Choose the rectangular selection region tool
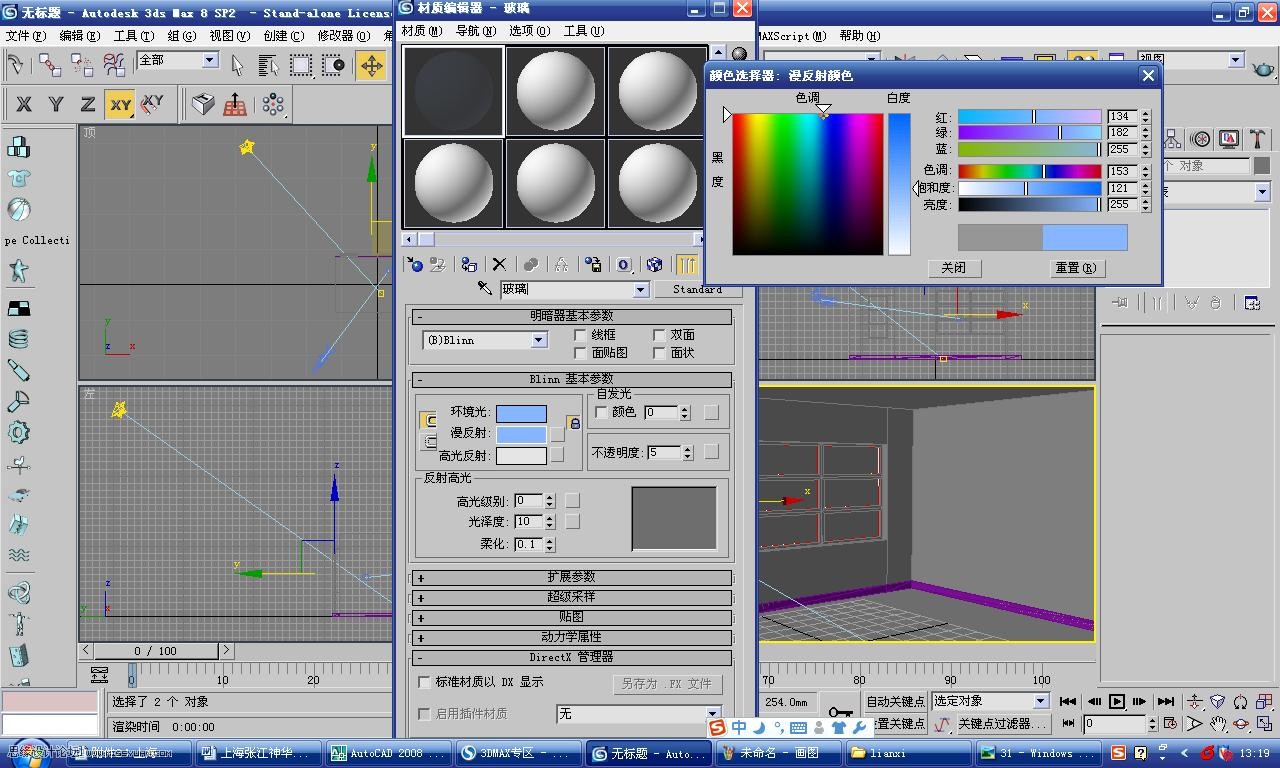The height and width of the screenshot is (768, 1280). [x=301, y=66]
